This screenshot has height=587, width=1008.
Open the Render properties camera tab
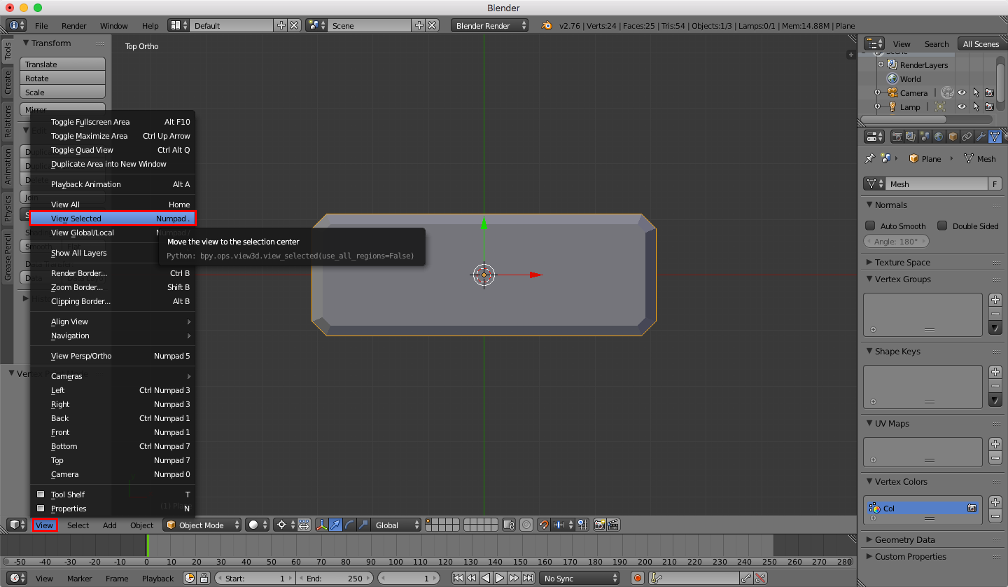coord(897,137)
